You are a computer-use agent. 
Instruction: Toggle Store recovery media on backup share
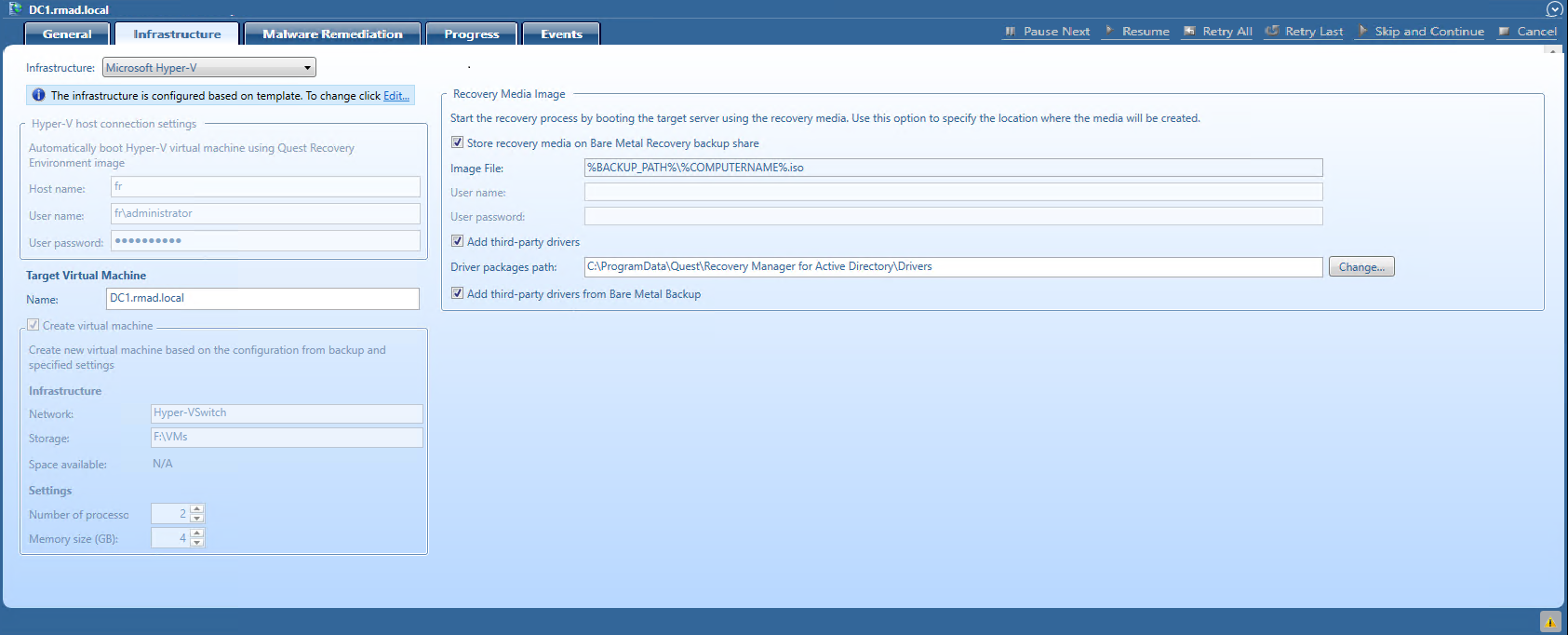[457, 142]
